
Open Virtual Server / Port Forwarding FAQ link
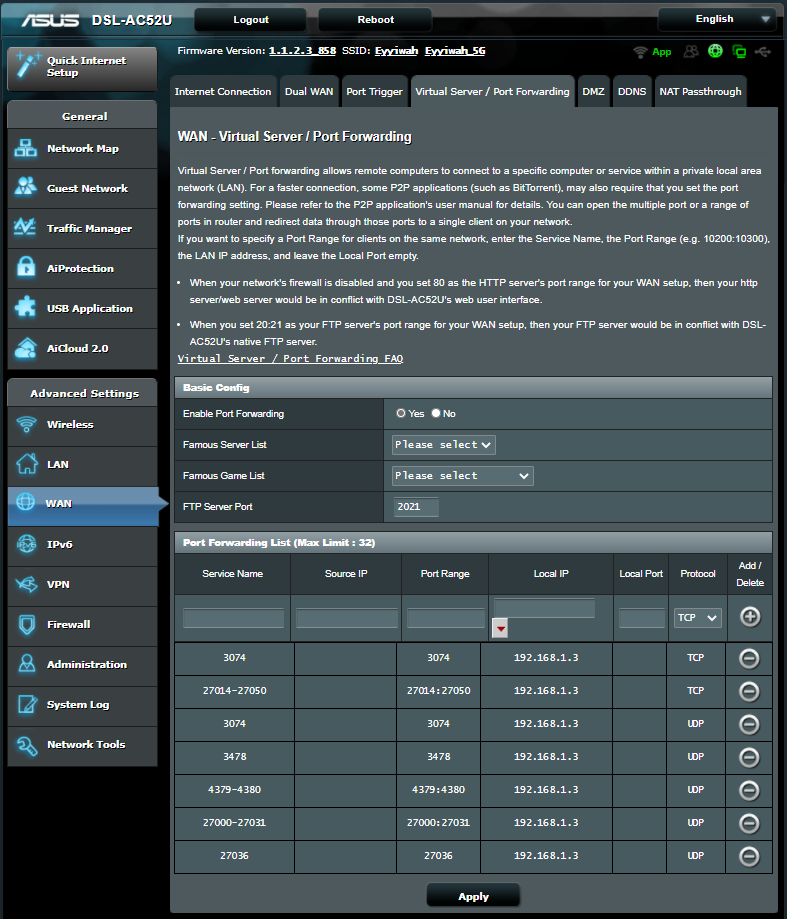pos(290,359)
